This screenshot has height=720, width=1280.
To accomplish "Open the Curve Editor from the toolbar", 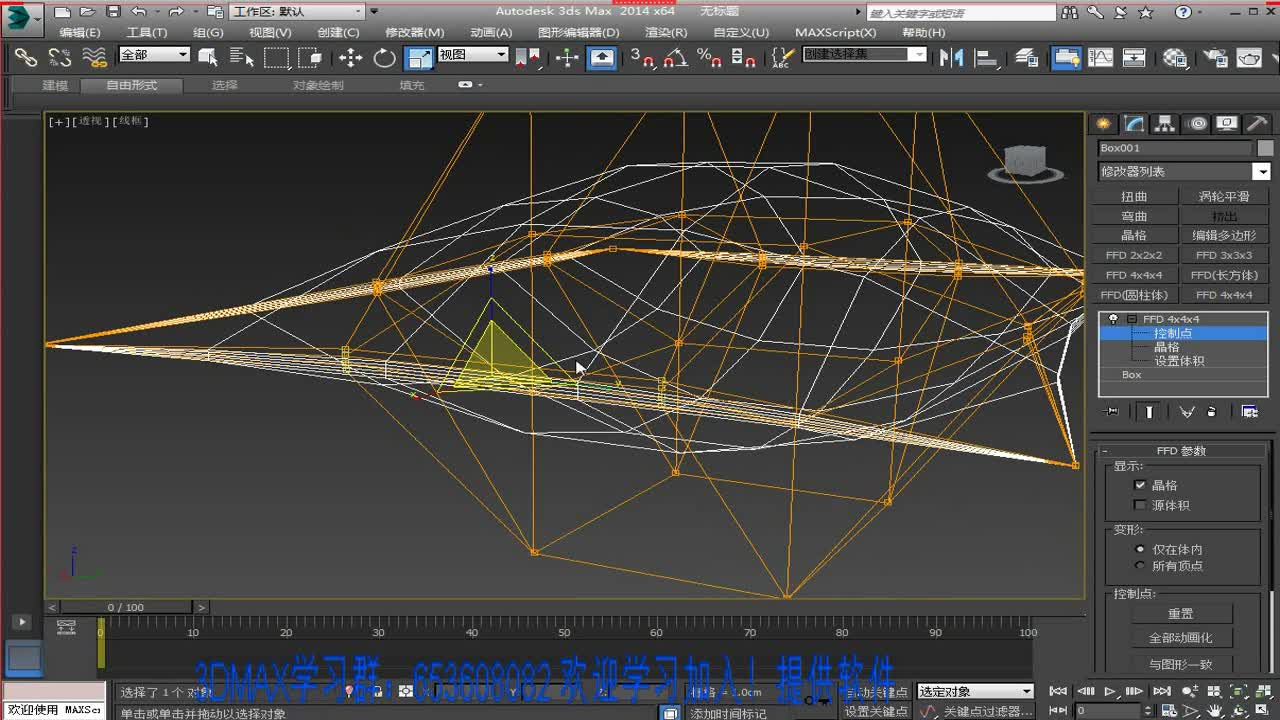I will point(1100,58).
